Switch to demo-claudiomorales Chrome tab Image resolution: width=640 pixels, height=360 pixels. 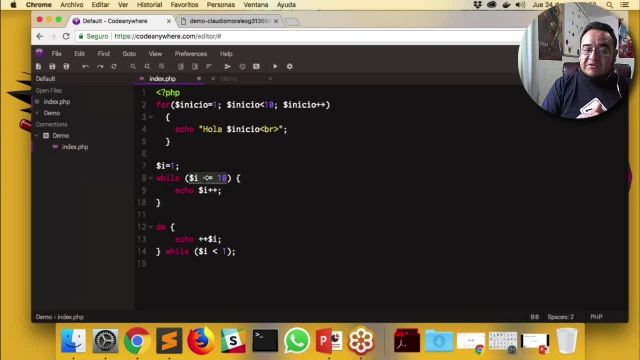(229, 21)
